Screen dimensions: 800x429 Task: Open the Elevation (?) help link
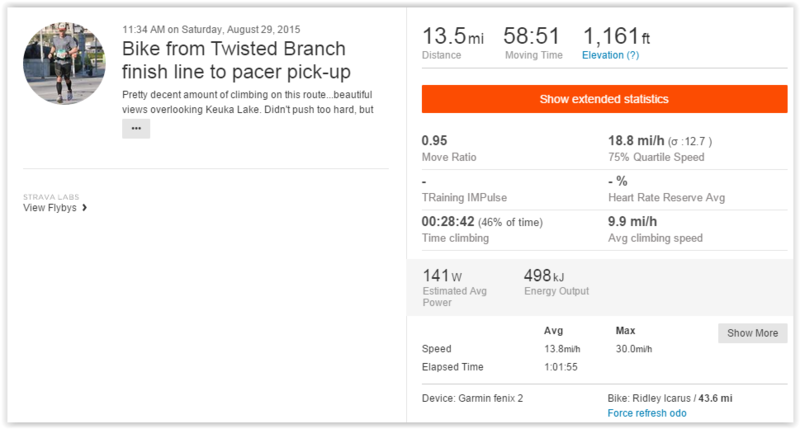click(x=610, y=55)
